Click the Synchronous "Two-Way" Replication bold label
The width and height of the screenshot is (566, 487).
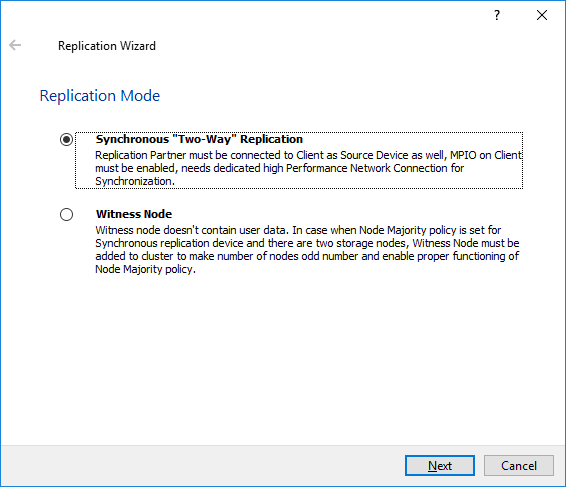199,139
